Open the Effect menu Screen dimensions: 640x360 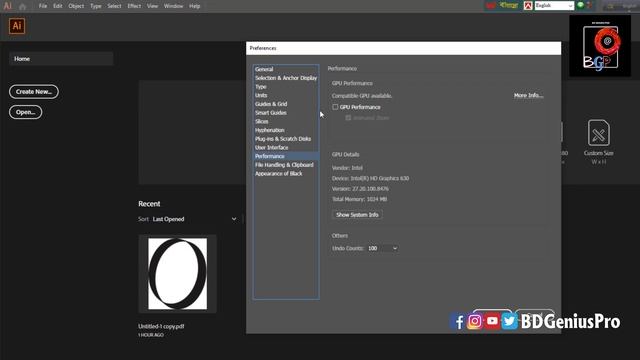click(134, 6)
